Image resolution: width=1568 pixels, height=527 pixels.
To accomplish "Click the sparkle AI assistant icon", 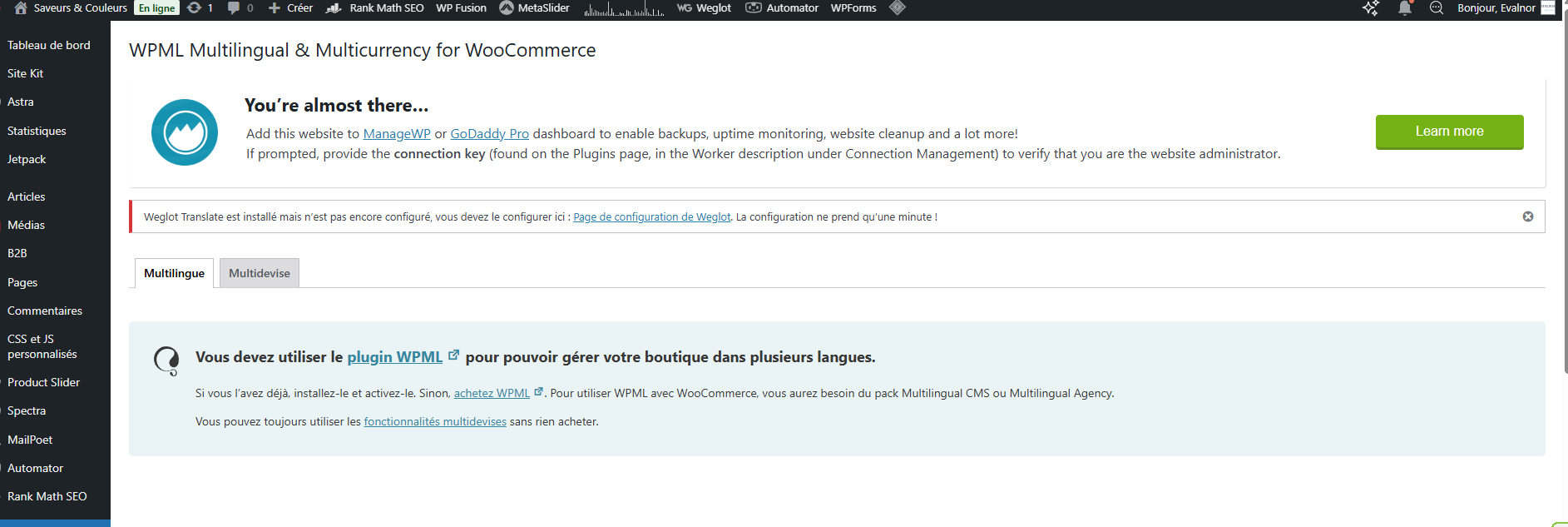I will [1371, 7].
